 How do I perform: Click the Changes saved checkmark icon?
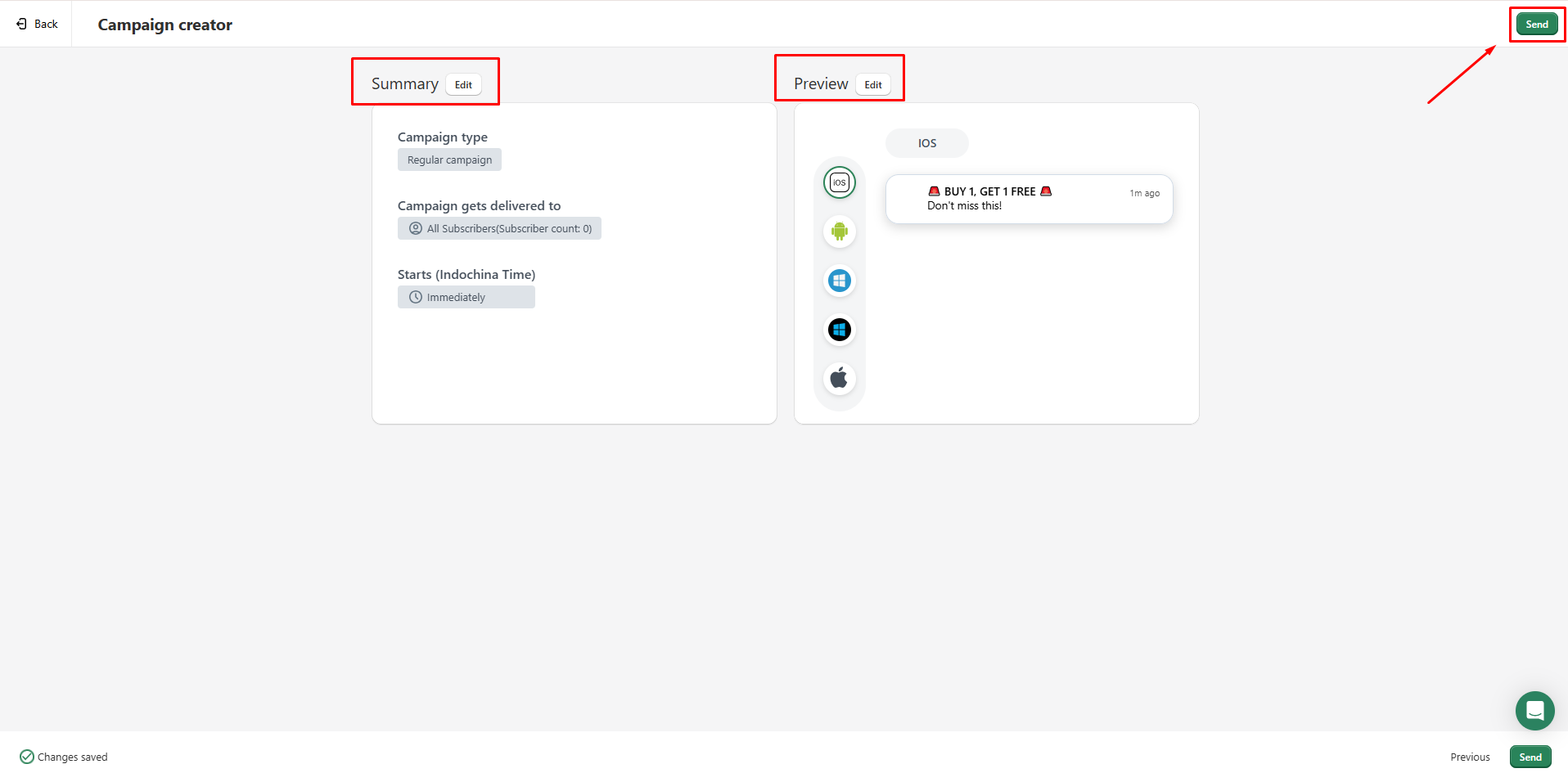pyautogui.click(x=27, y=757)
